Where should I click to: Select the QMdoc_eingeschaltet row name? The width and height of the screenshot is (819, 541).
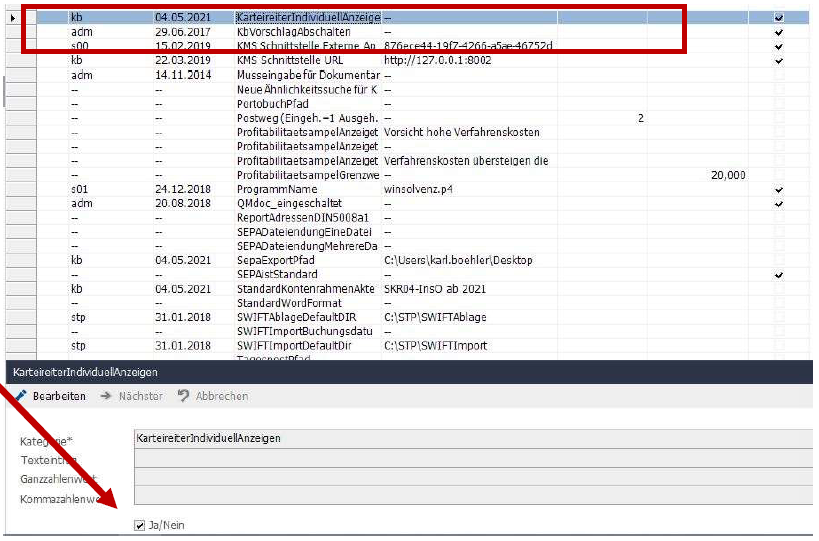click(289, 203)
